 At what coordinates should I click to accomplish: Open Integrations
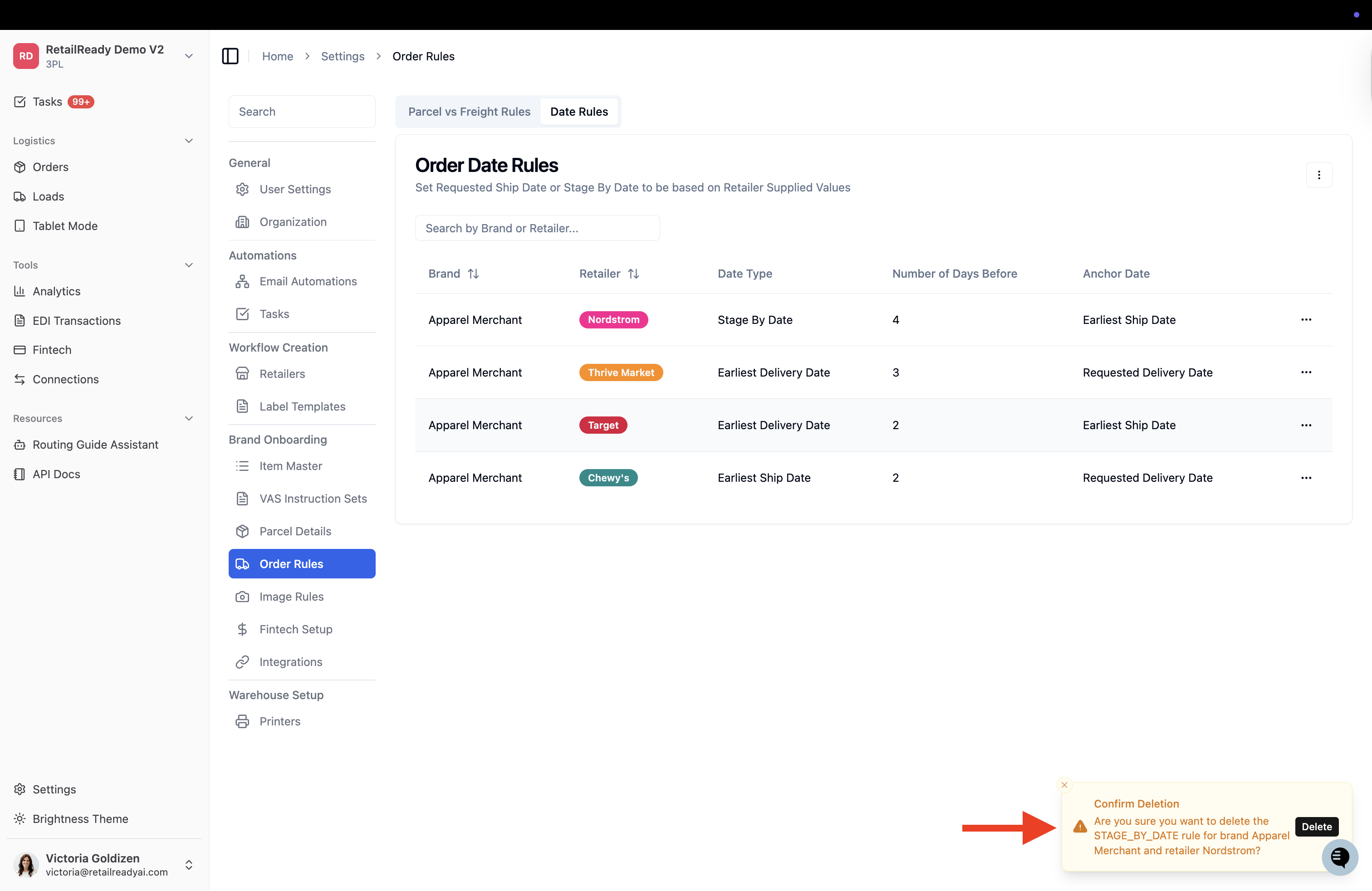pyautogui.click(x=302, y=662)
